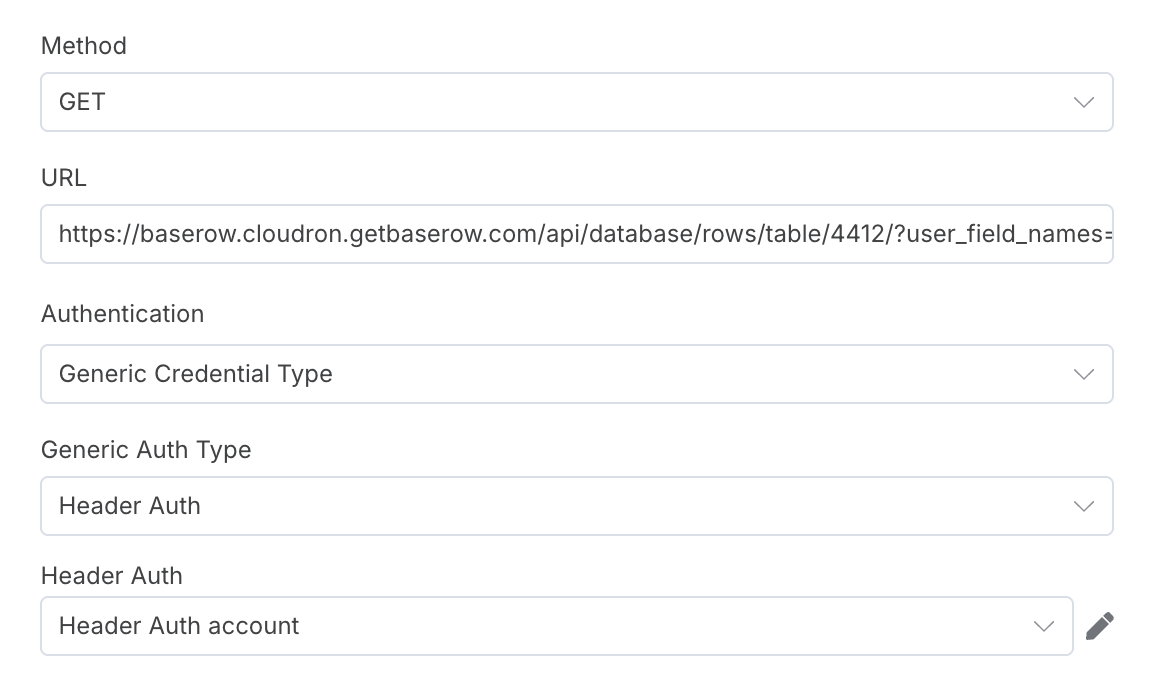Click the Generic Credential Type value text
This screenshot has width=1150, height=684.
click(x=196, y=374)
